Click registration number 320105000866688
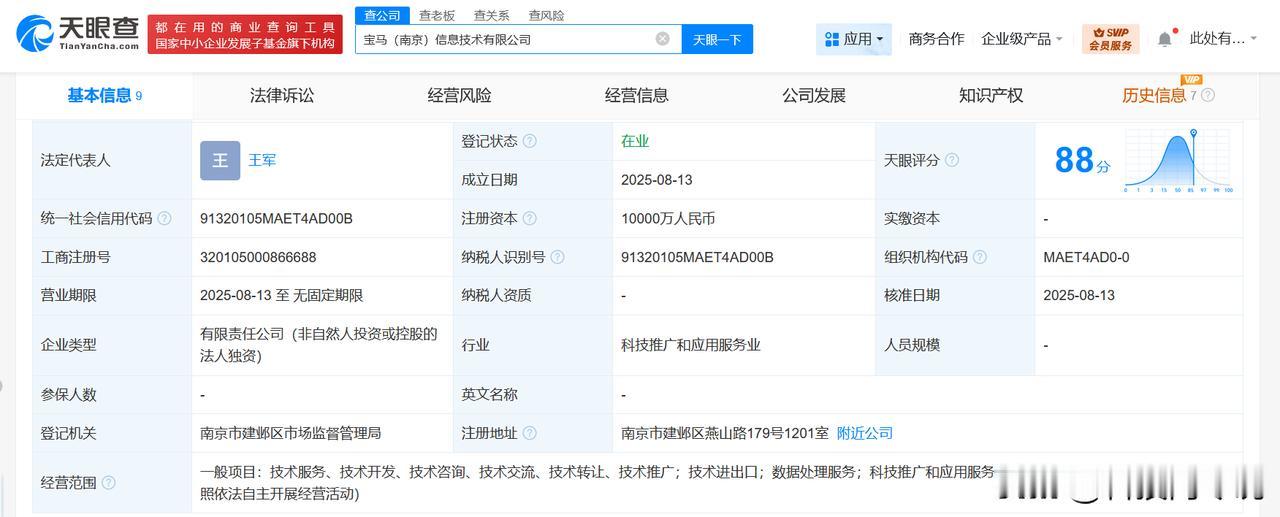Screen dimensions: 1280x517 click(258, 257)
